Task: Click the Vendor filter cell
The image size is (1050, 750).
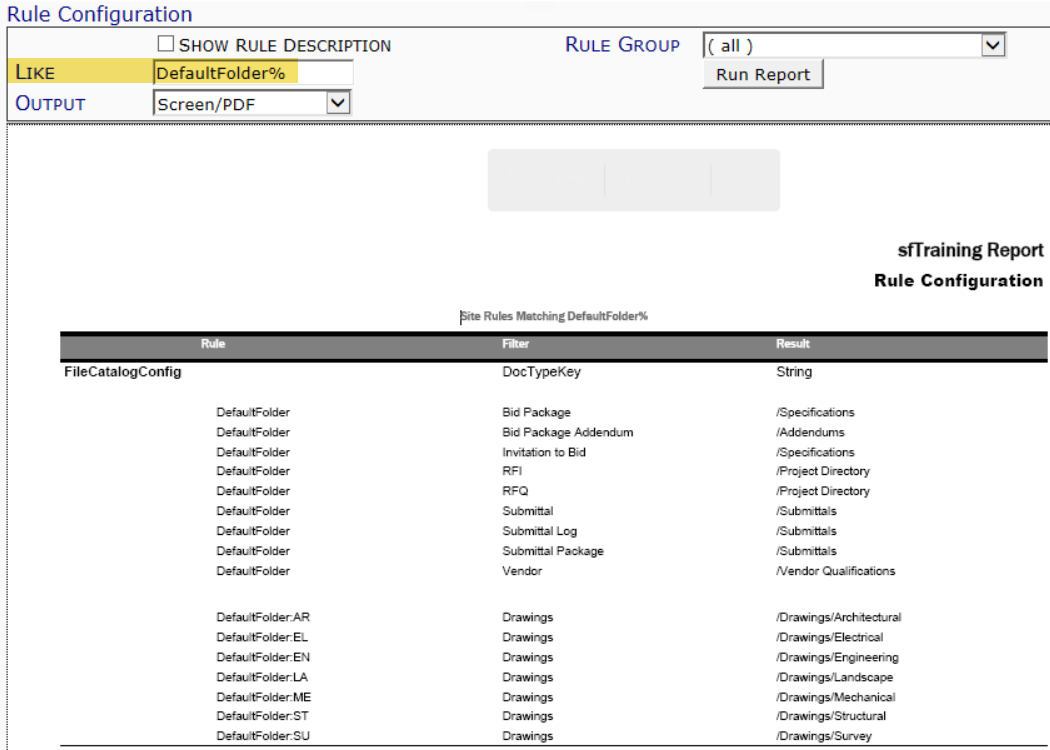Action: pyautogui.click(x=522, y=571)
